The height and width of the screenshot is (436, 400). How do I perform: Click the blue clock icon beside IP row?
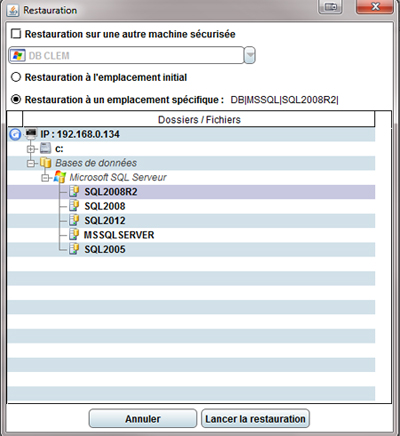(x=15, y=134)
